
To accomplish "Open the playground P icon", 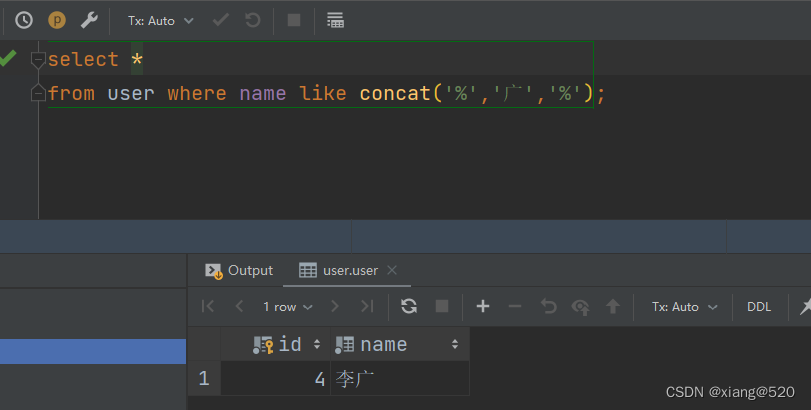I will [x=57, y=21].
